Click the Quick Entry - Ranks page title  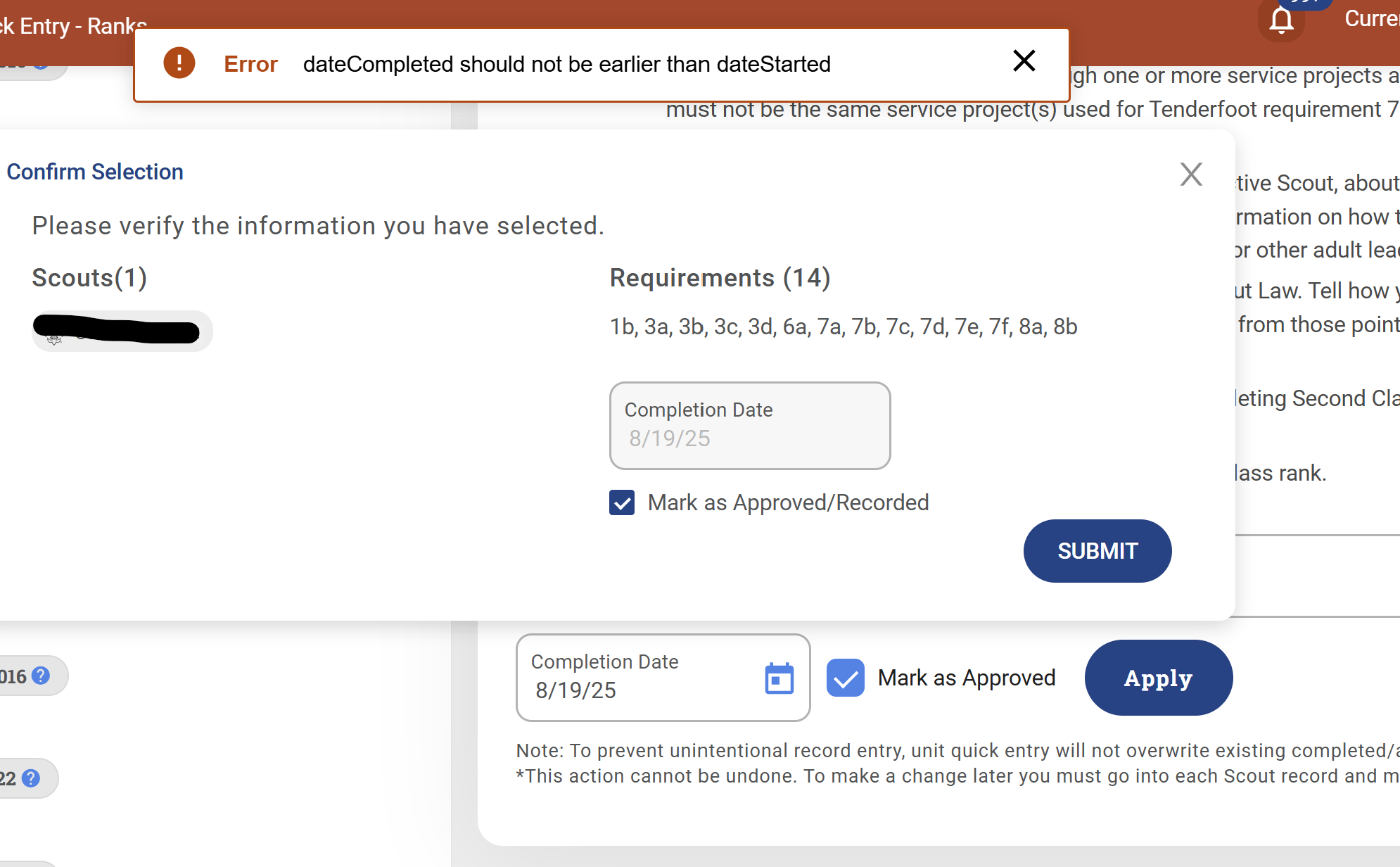(73, 26)
